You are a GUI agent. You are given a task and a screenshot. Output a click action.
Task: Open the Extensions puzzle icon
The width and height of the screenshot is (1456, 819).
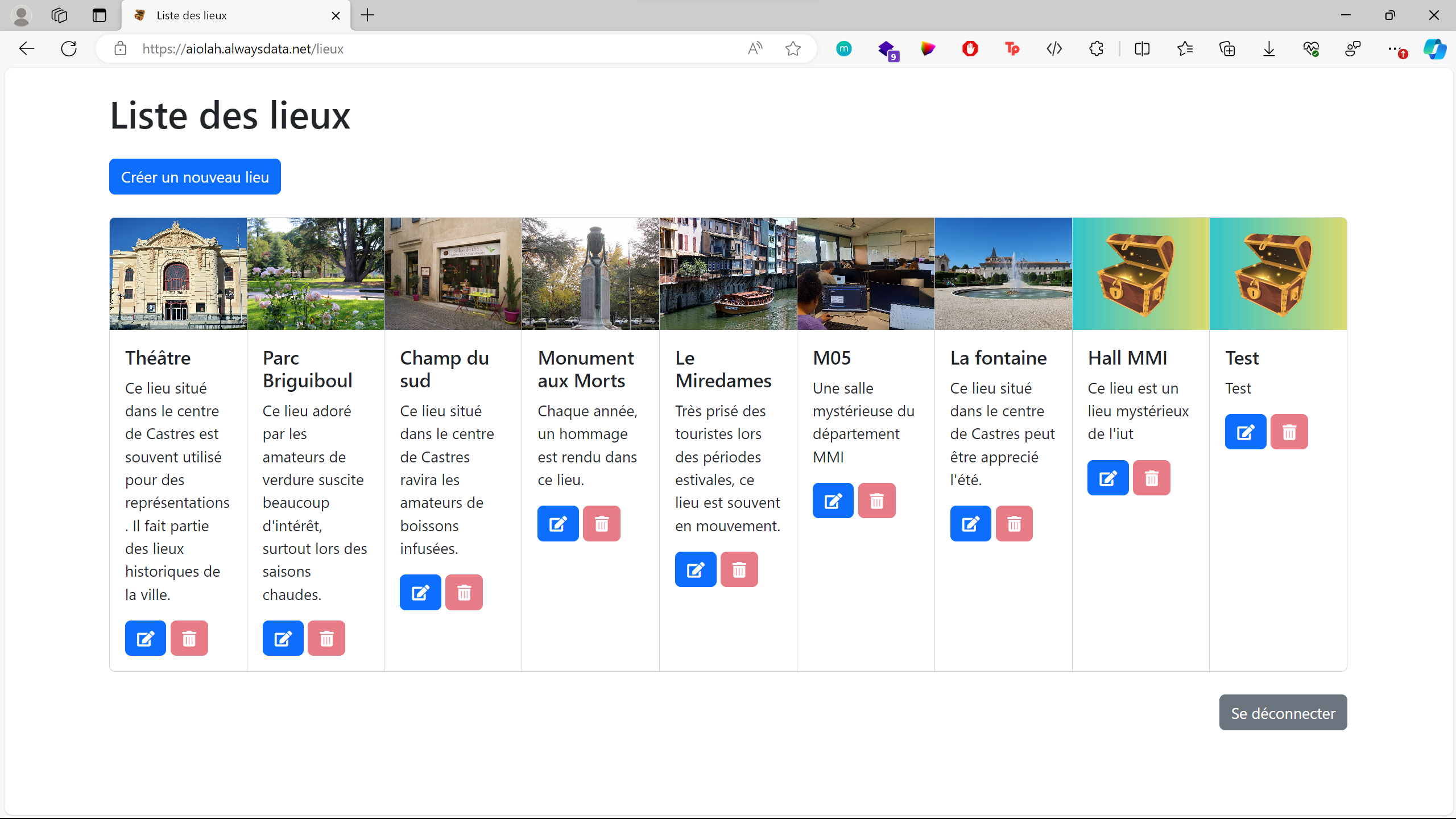1096,49
